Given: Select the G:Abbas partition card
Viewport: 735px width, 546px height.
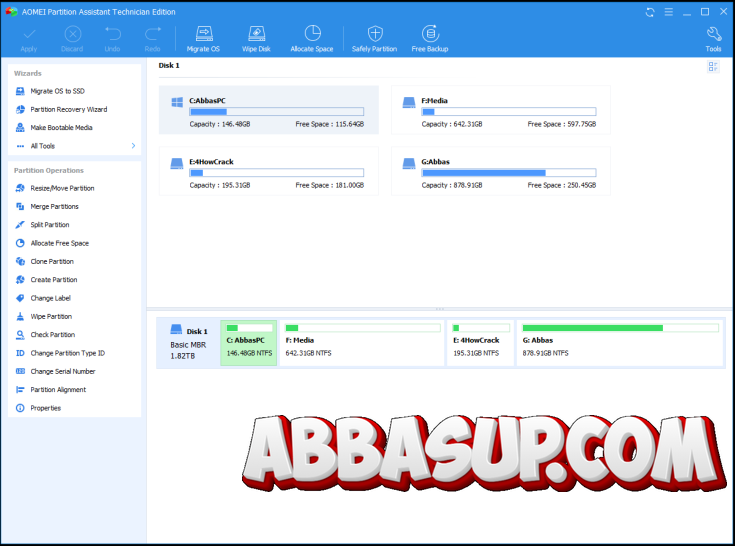Looking at the screenshot, I should [501, 171].
